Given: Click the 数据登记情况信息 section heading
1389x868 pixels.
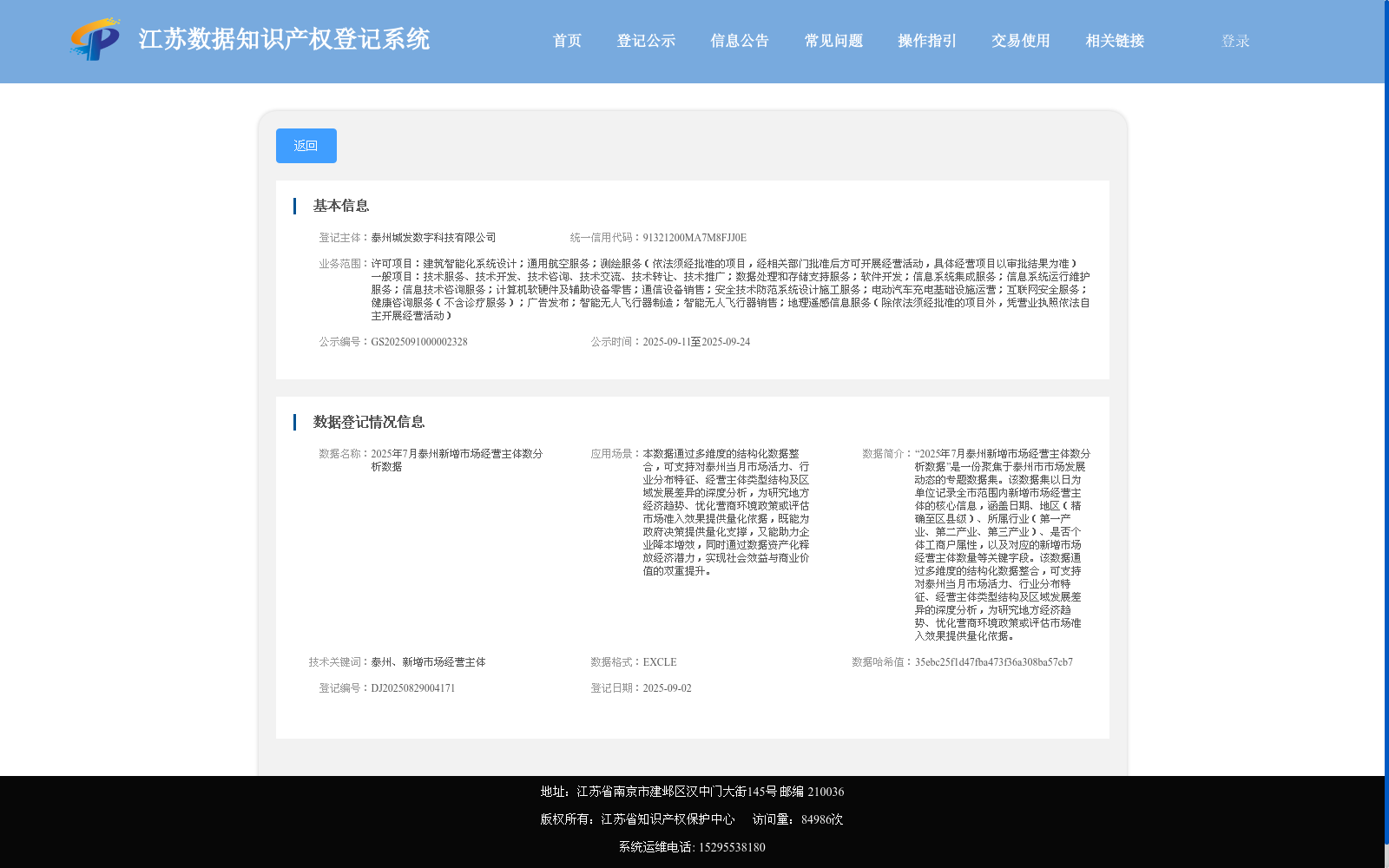Looking at the screenshot, I should point(369,422).
